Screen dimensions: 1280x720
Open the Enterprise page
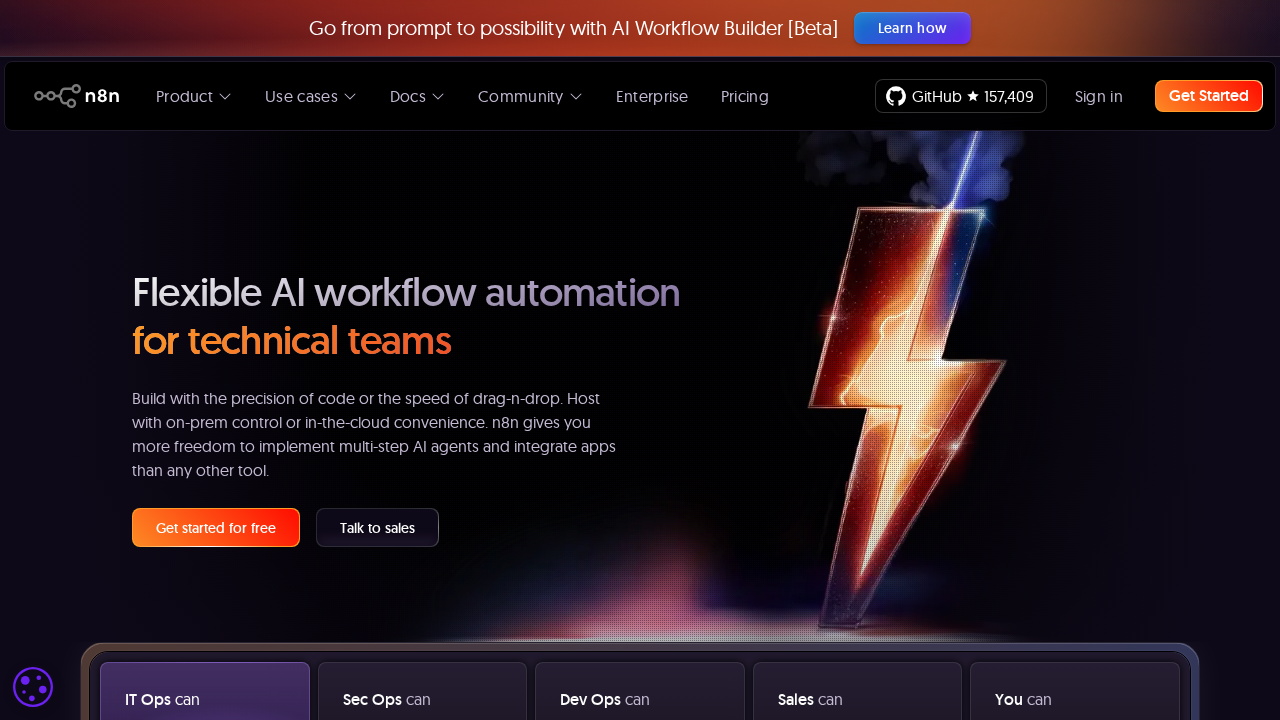(652, 96)
